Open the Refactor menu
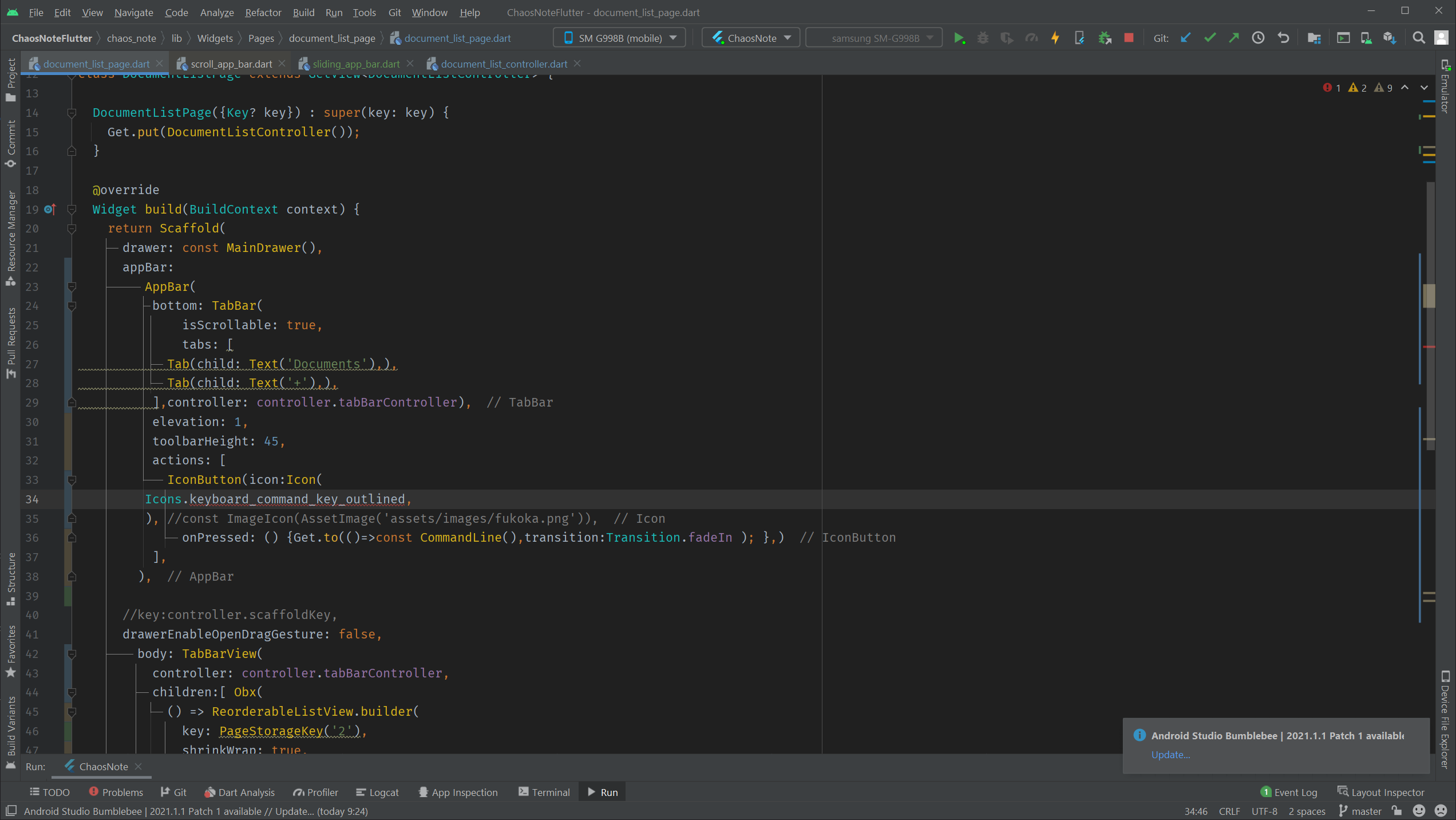The width and height of the screenshot is (1456, 820). pyautogui.click(x=263, y=12)
